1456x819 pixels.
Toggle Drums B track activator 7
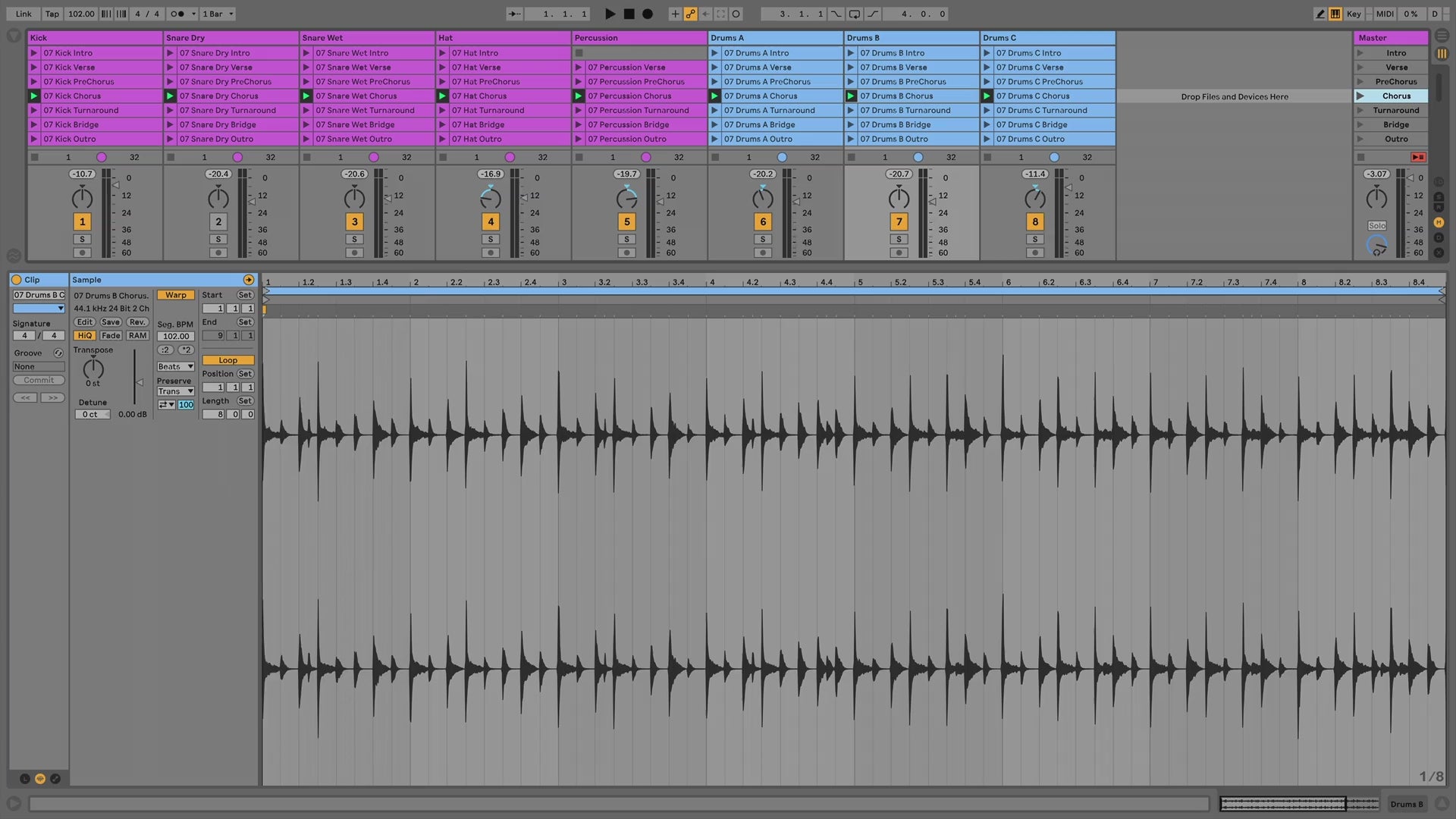pos(899,221)
